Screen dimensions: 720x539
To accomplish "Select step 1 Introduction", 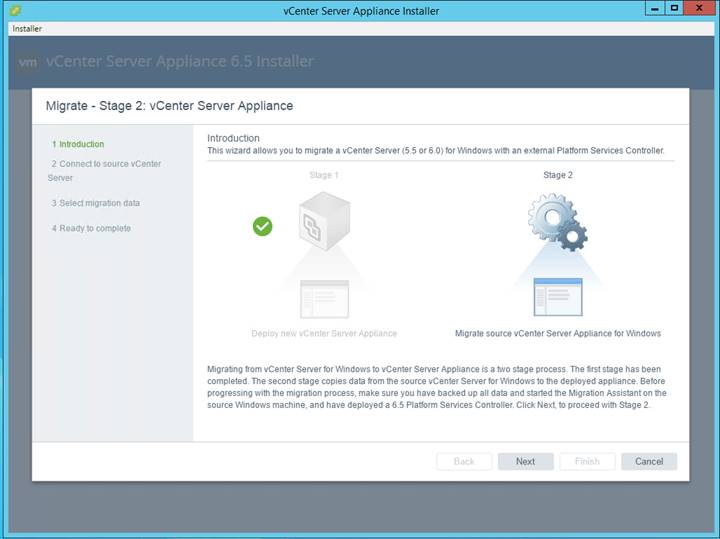I will 78,144.
